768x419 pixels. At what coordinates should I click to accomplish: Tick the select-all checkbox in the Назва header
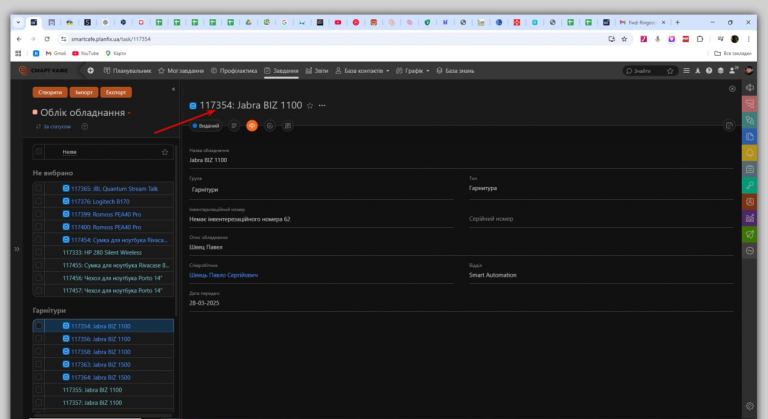pyautogui.click(x=39, y=152)
